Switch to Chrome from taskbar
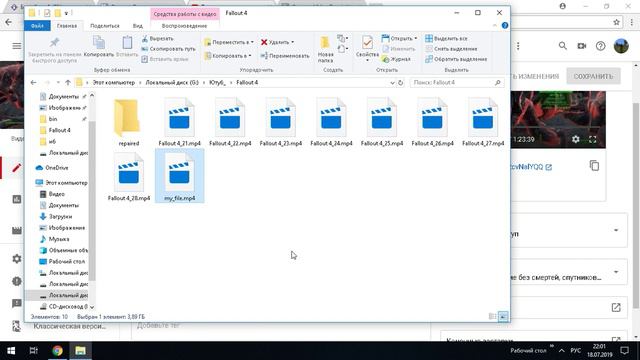The height and width of the screenshot is (360, 640). (x=57, y=351)
